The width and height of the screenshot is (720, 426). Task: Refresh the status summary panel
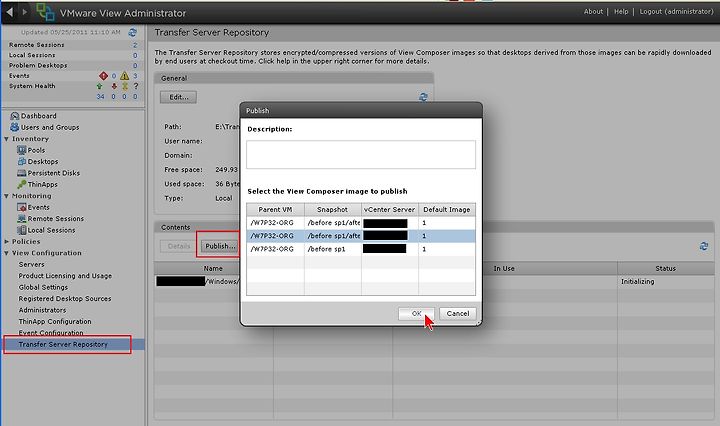[133, 32]
